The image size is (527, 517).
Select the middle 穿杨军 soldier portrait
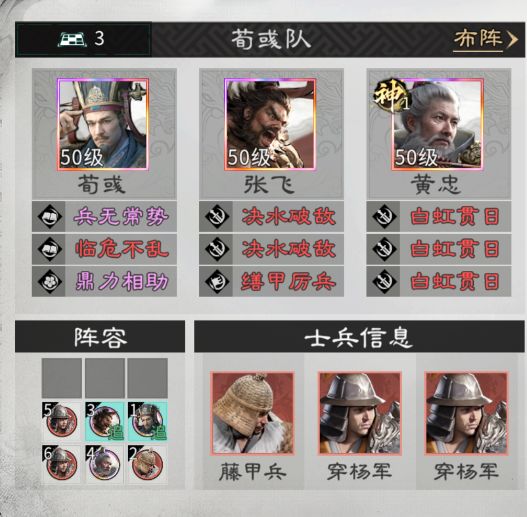(359, 413)
